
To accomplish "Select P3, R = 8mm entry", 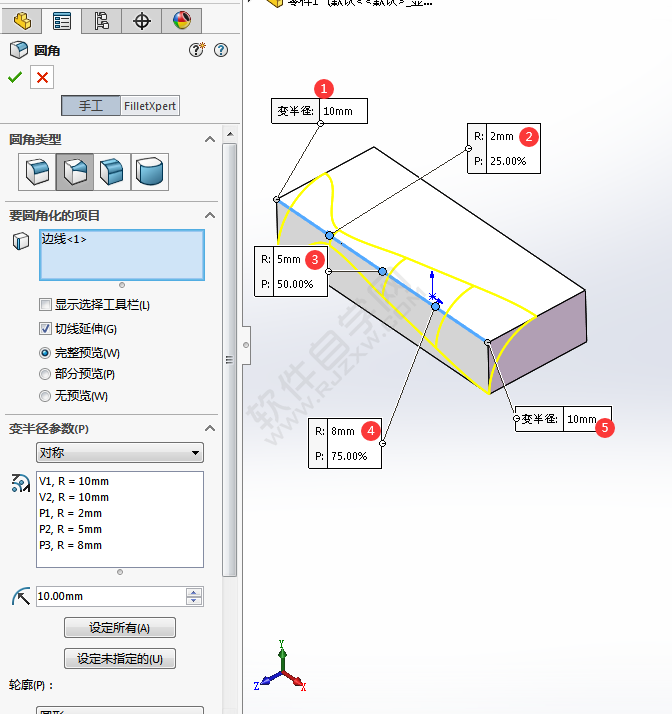I will point(71,545).
